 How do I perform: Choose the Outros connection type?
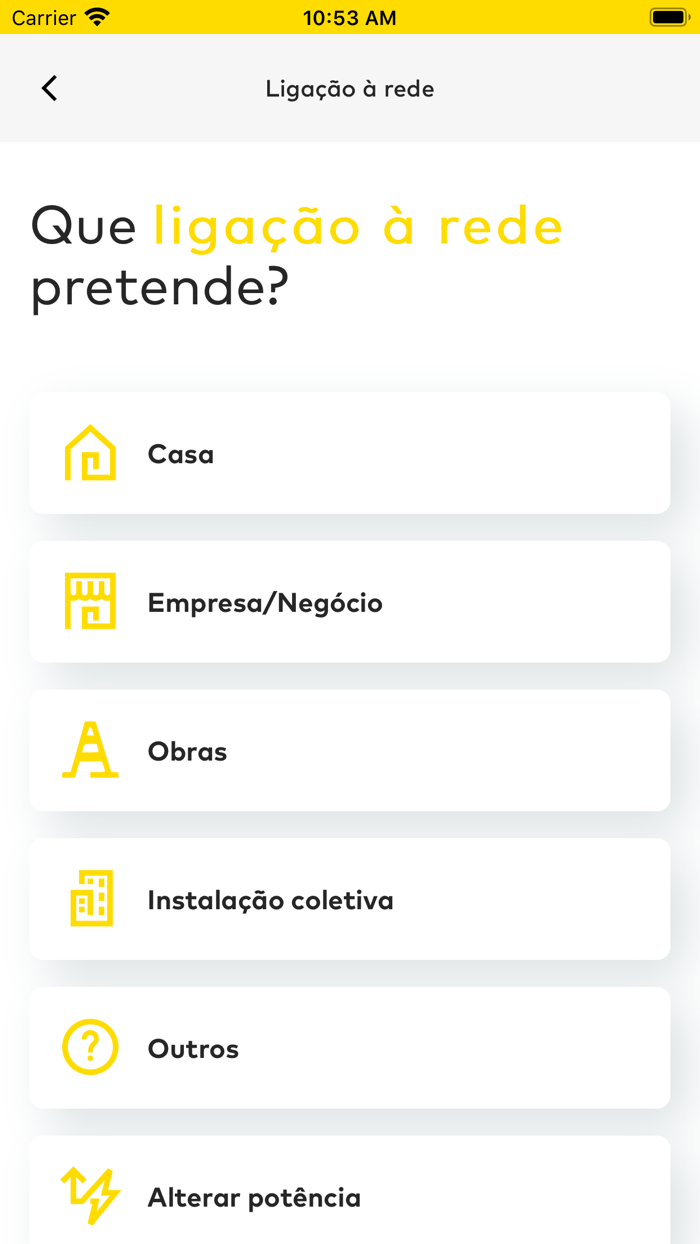click(x=350, y=1048)
